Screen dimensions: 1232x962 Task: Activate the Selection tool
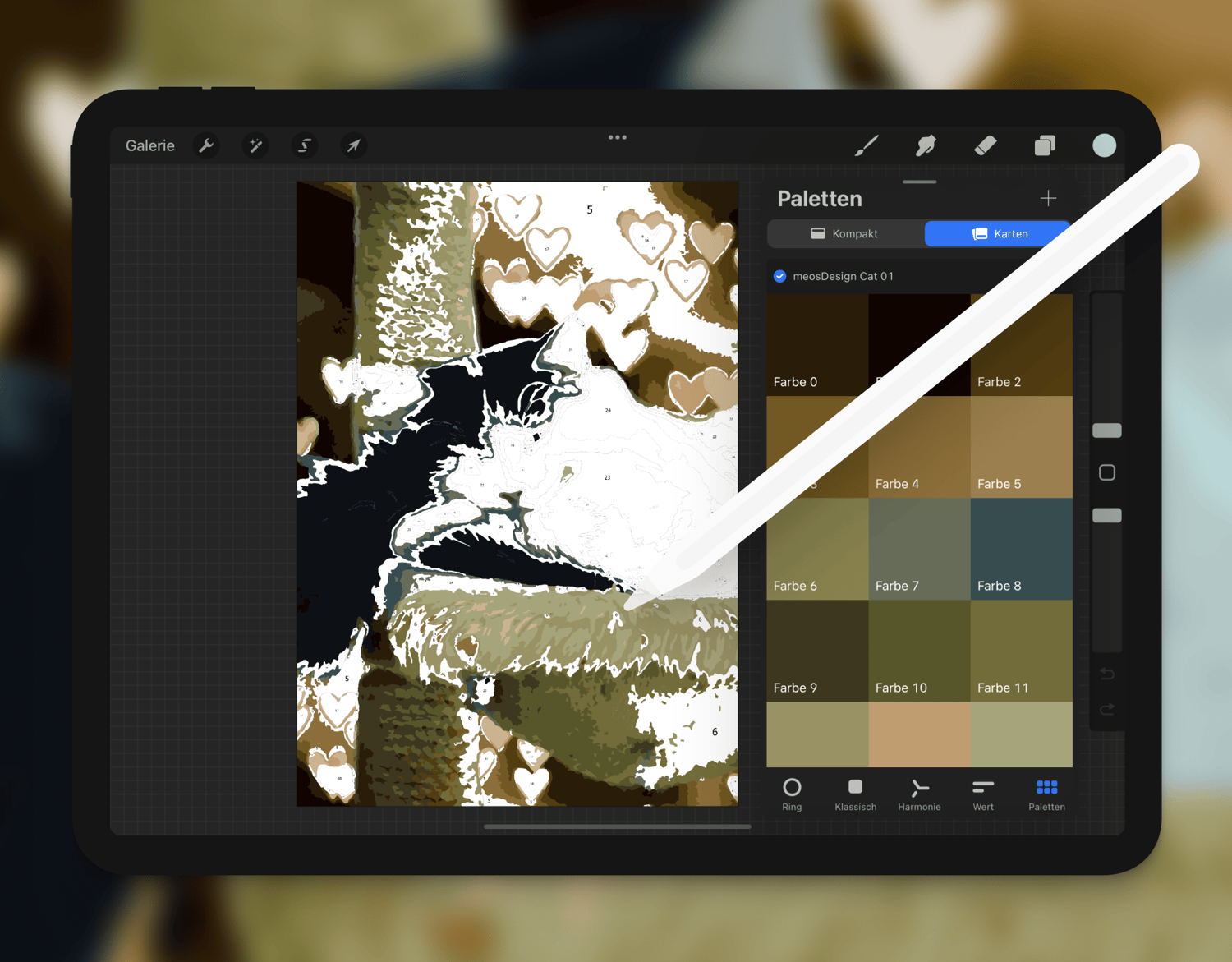point(305,145)
